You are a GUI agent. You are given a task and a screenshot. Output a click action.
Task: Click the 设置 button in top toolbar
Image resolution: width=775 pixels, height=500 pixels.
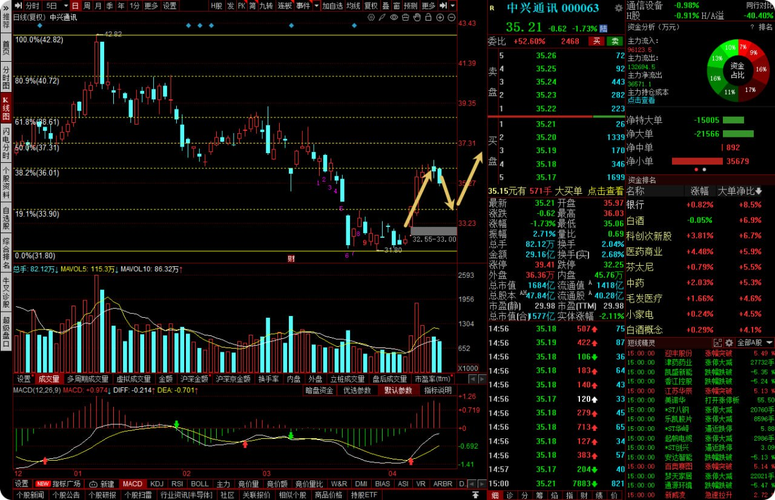(x=170, y=6)
